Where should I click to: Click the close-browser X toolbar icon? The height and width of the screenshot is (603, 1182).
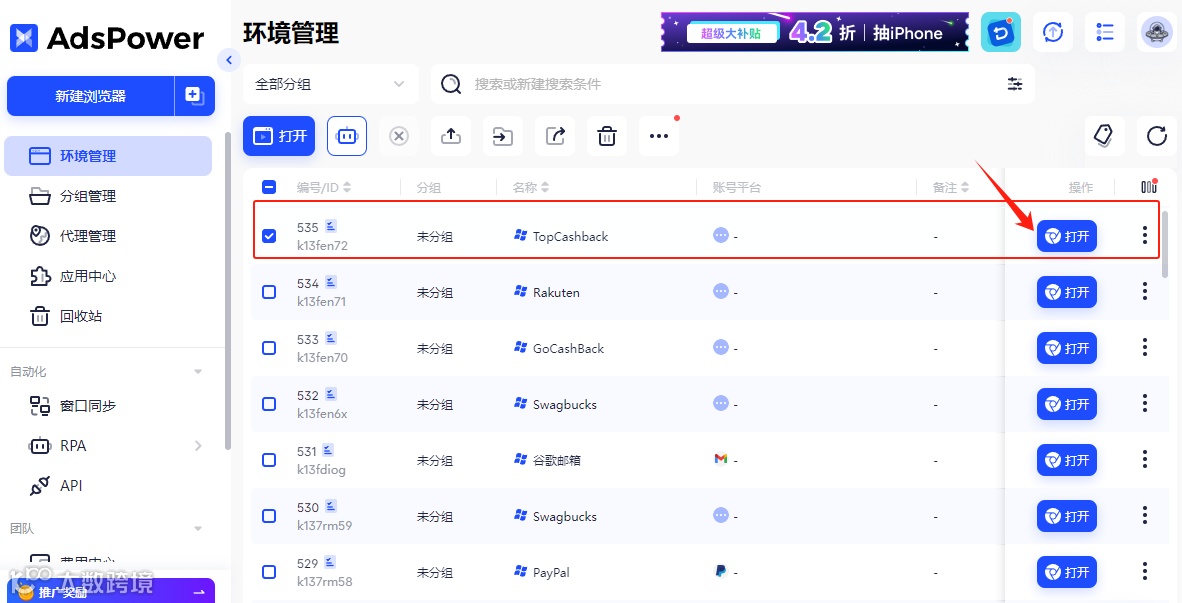[399, 136]
